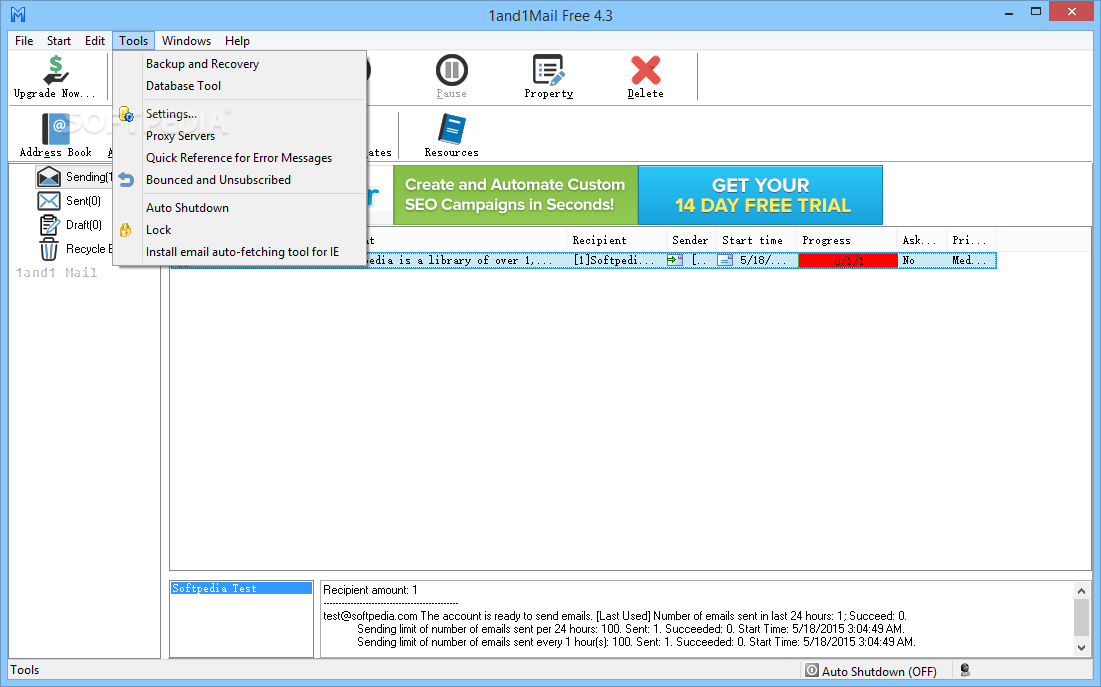Choose Backup and Recovery
This screenshot has height=687, width=1101.
click(x=240, y=64)
